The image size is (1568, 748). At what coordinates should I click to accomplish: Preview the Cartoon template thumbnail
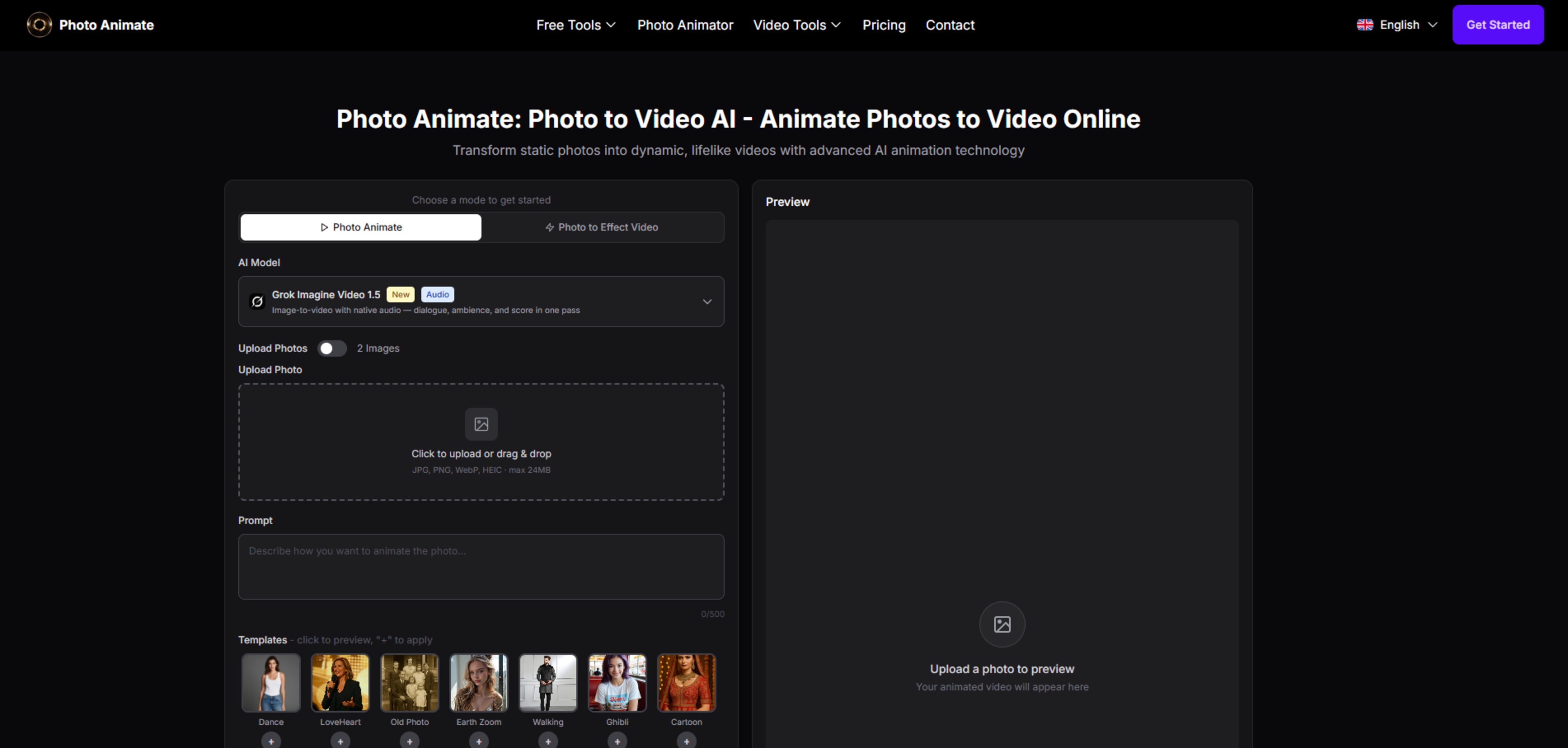point(686,682)
